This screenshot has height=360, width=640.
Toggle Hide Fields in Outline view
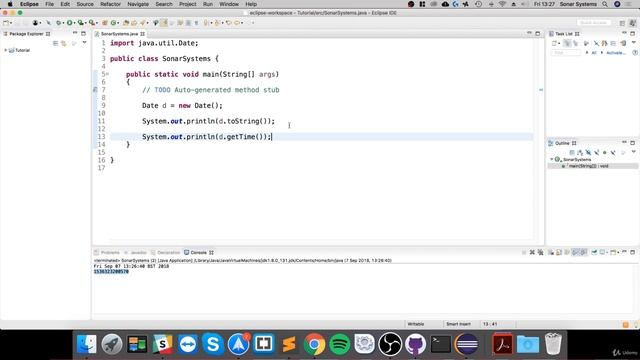click(x=588, y=153)
